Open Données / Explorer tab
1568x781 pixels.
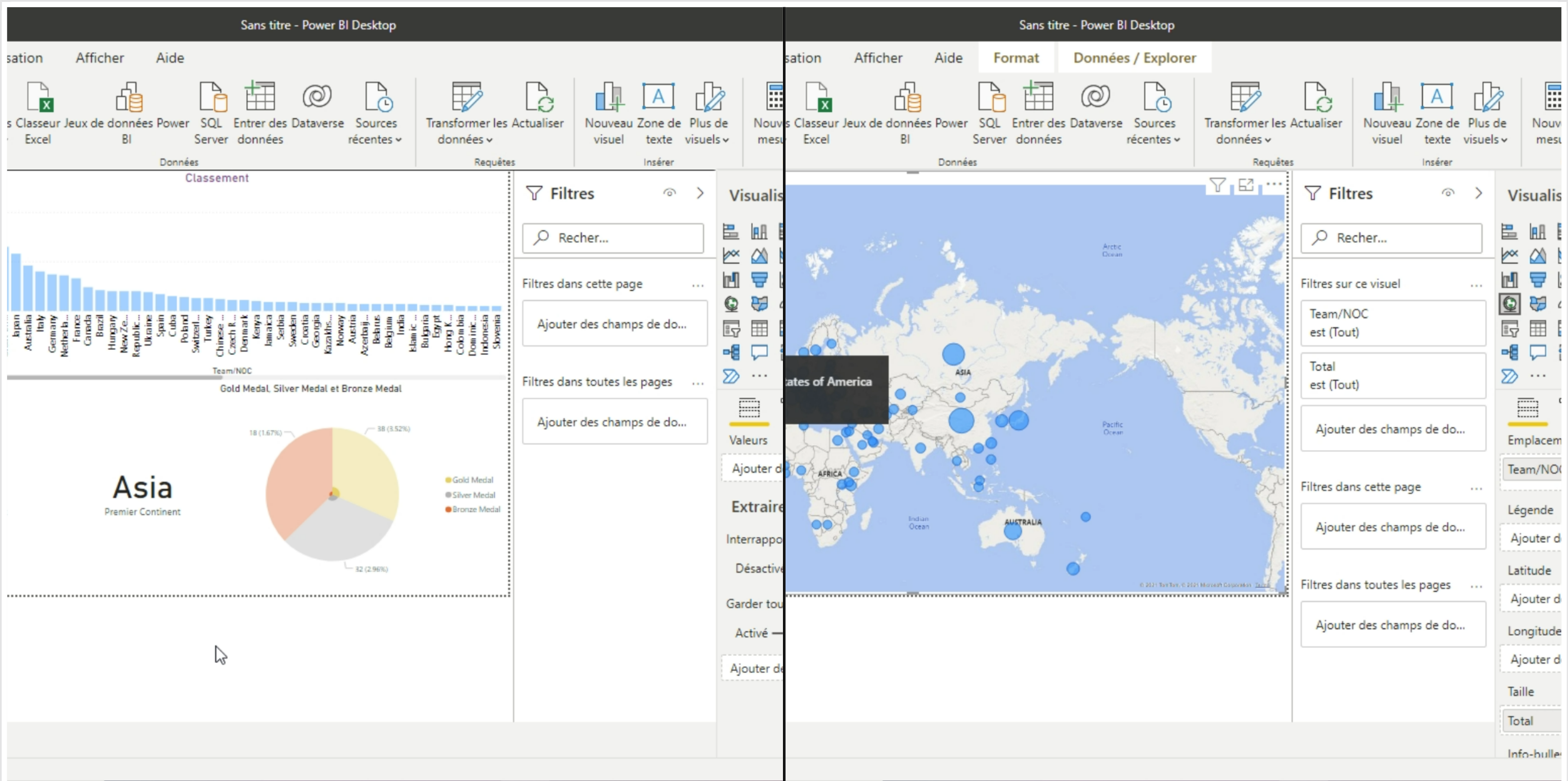point(1135,58)
